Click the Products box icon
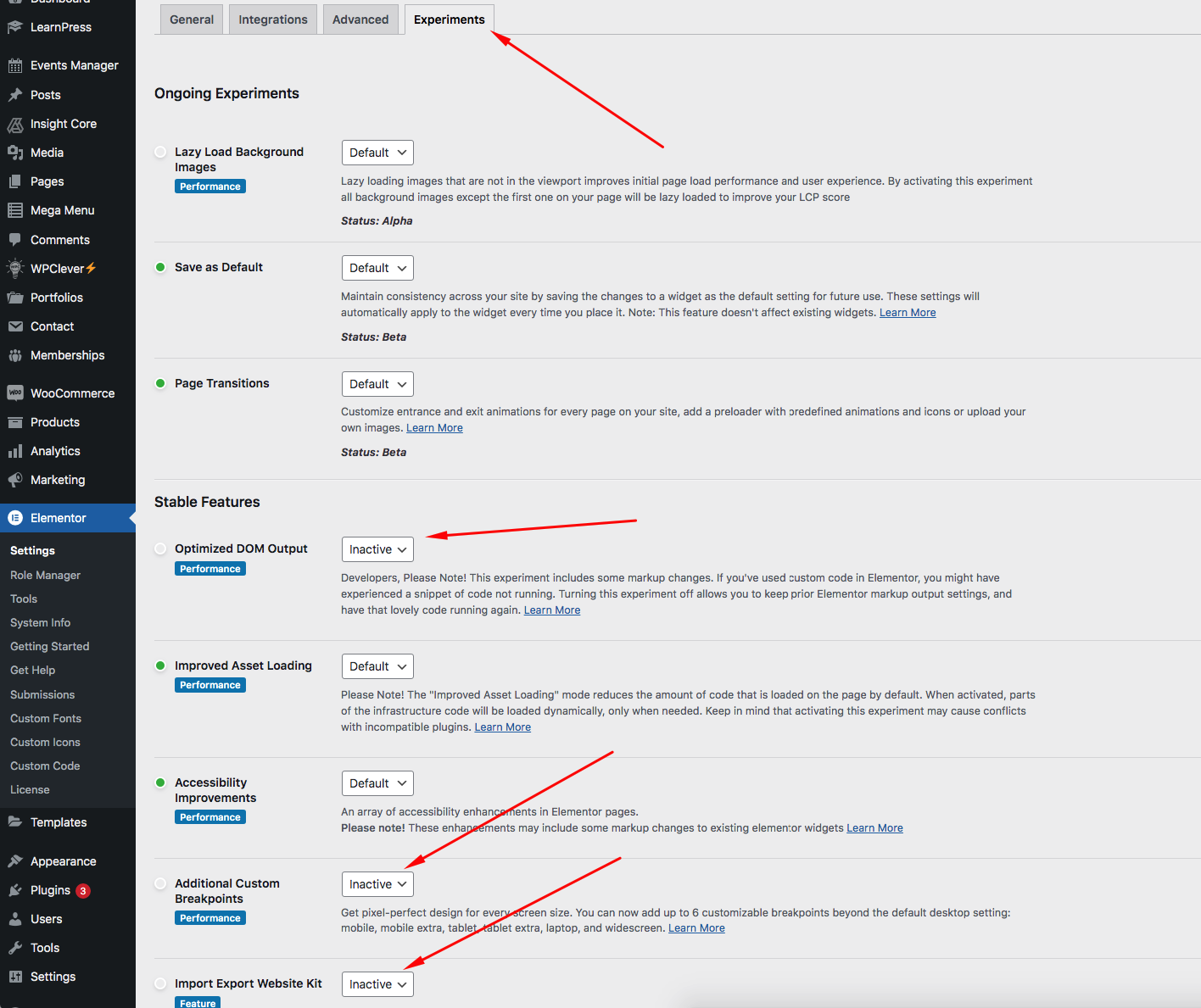This screenshot has height=1008, width=1201. [15, 422]
